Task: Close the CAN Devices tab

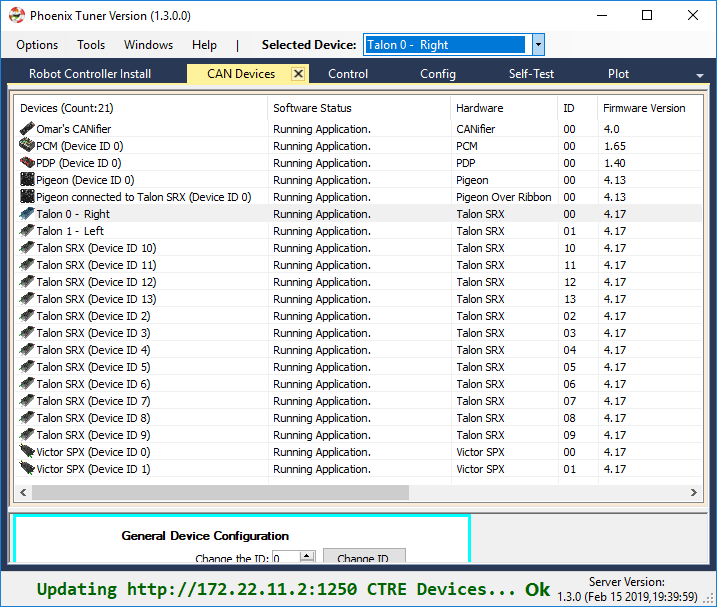Action: (298, 74)
